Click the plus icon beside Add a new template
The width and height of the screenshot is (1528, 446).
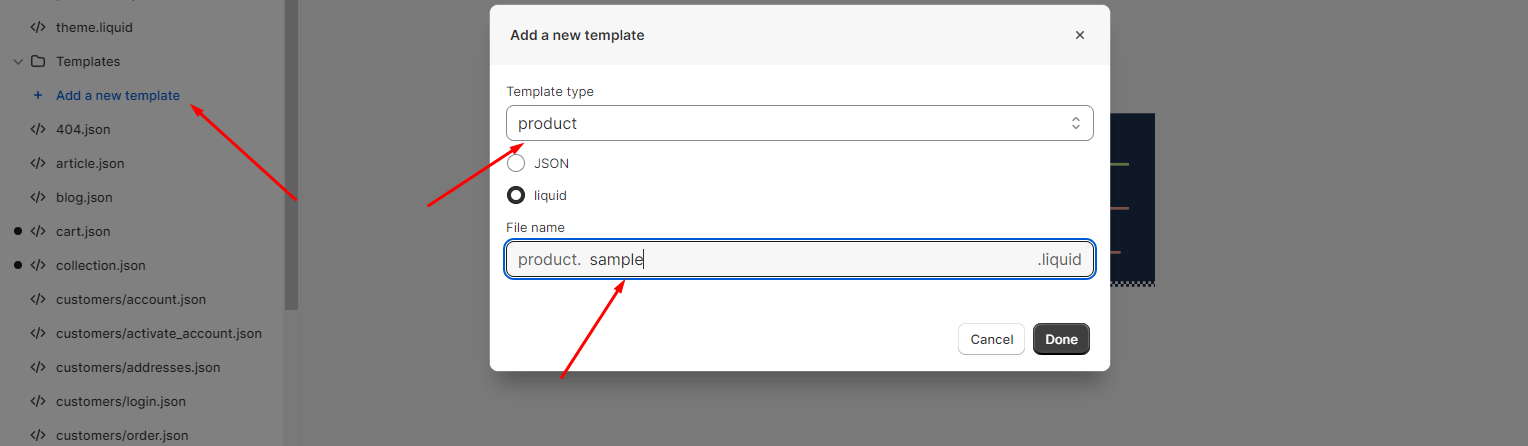click(38, 96)
